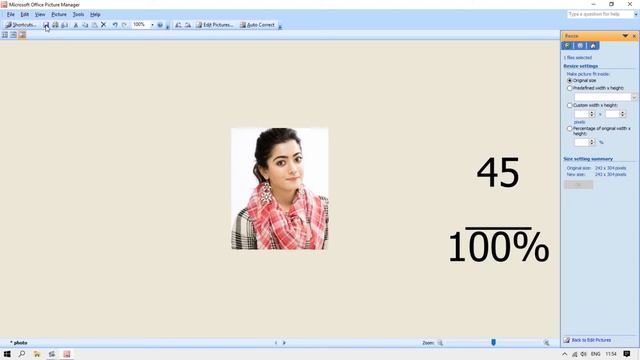The height and width of the screenshot is (360, 640).
Task: Click the Delete X icon in toolbar
Action: tap(103, 25)
